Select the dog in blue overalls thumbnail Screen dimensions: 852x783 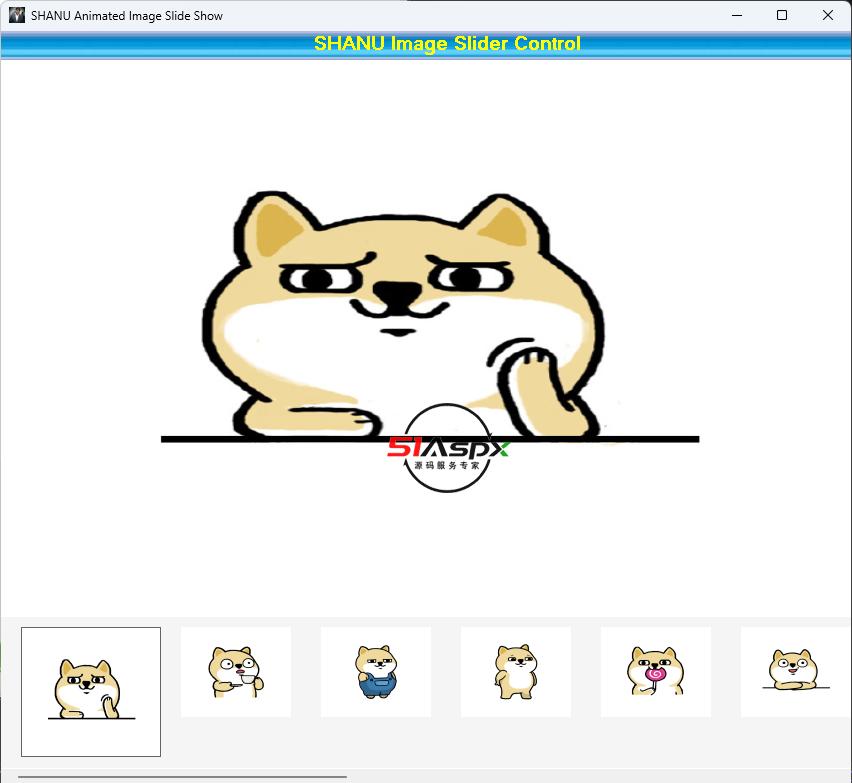(x=376, y=671)
